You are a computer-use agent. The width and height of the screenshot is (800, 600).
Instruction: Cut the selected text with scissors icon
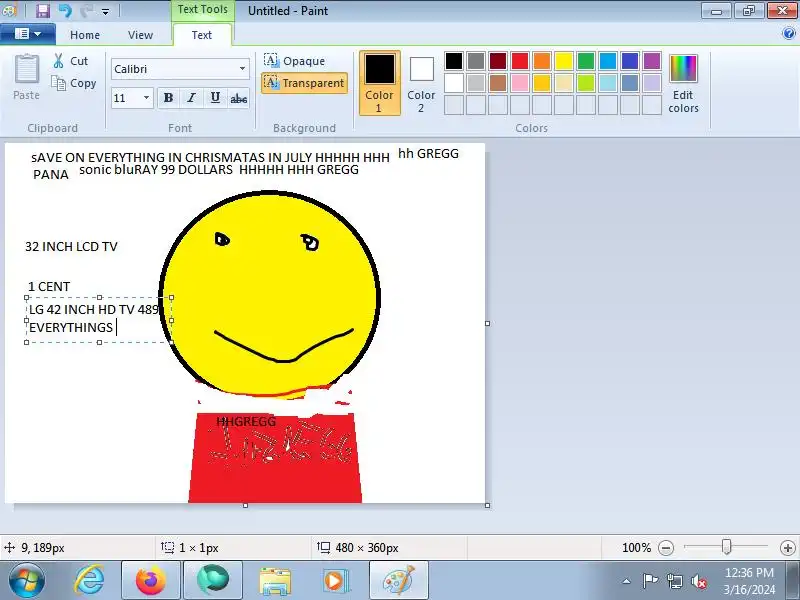(71, 61)
